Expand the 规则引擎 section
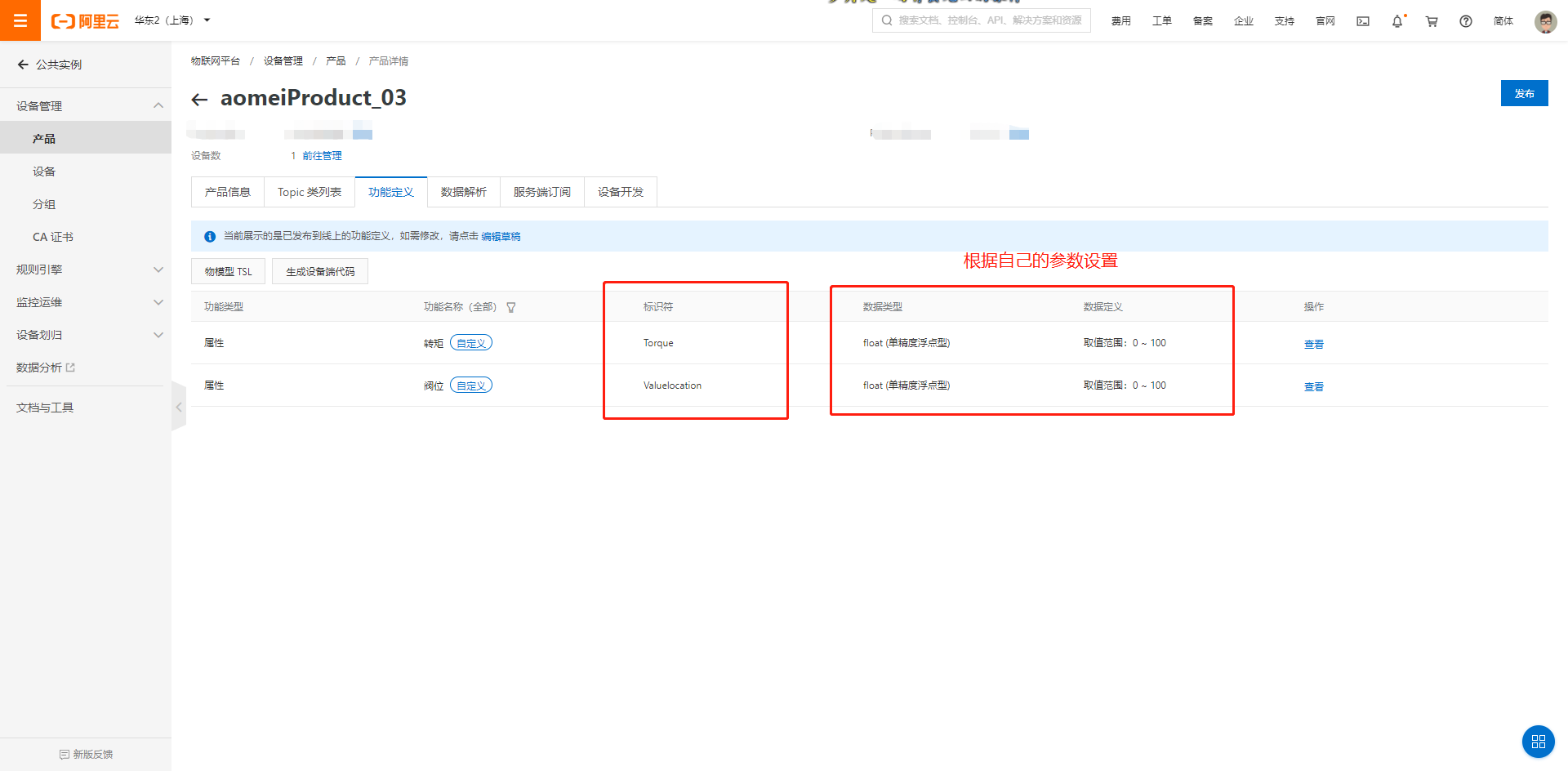The image size is (1568, 771). pos(38,269)
